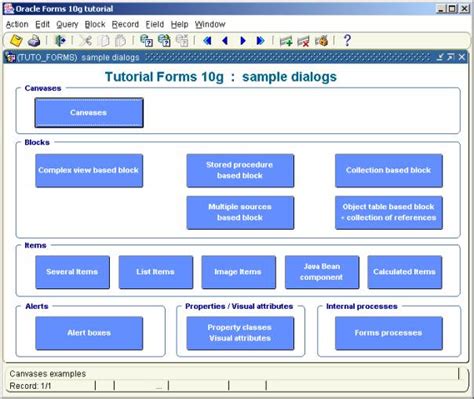
Task: Click the Execute Query toolbar icon
Action: 164,41
